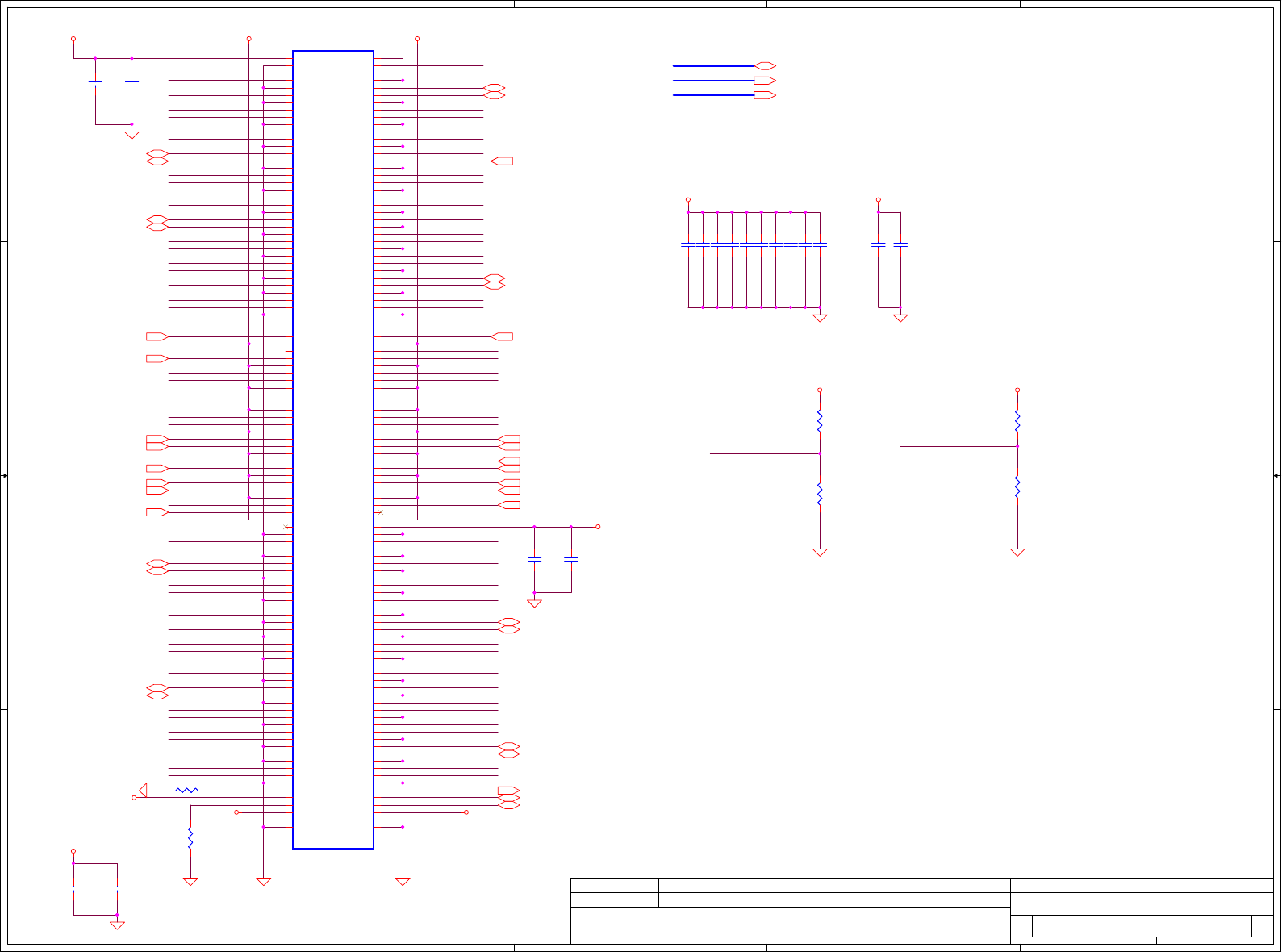Click power terminal at end of wire right of connector

coord(598,527)
